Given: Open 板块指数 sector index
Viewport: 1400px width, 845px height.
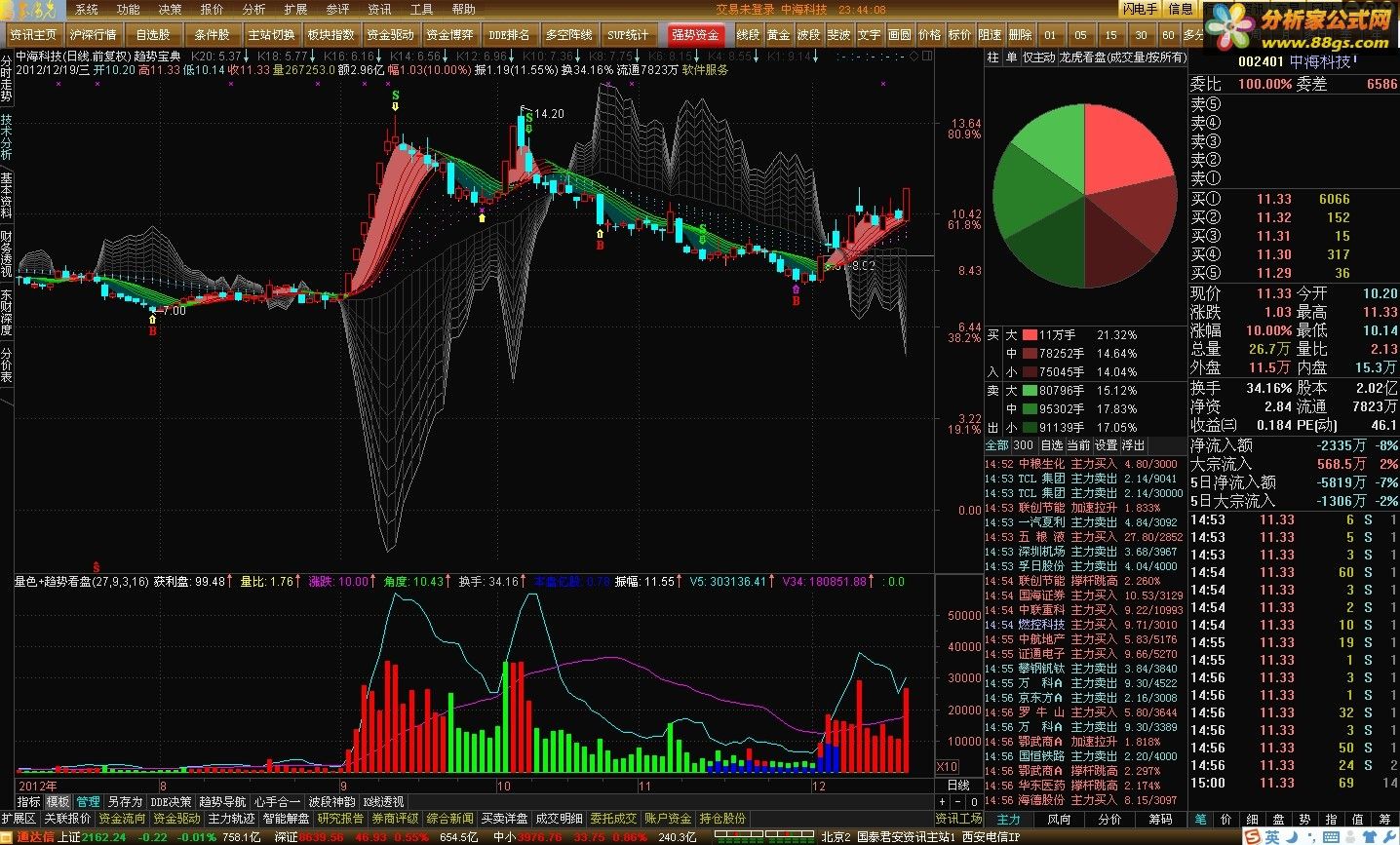Looking at the screenshot, I should tap(331, 34).
